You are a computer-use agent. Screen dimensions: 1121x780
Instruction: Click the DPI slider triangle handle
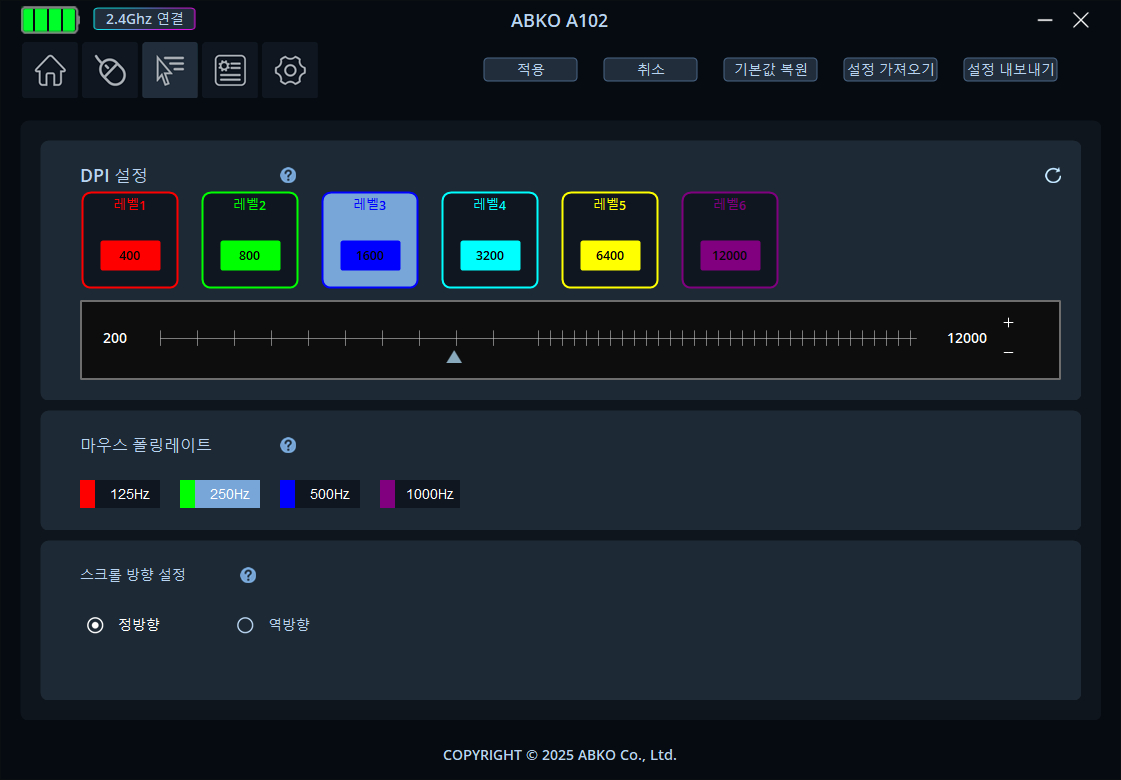pyautogui.click(x=454, y=357)
